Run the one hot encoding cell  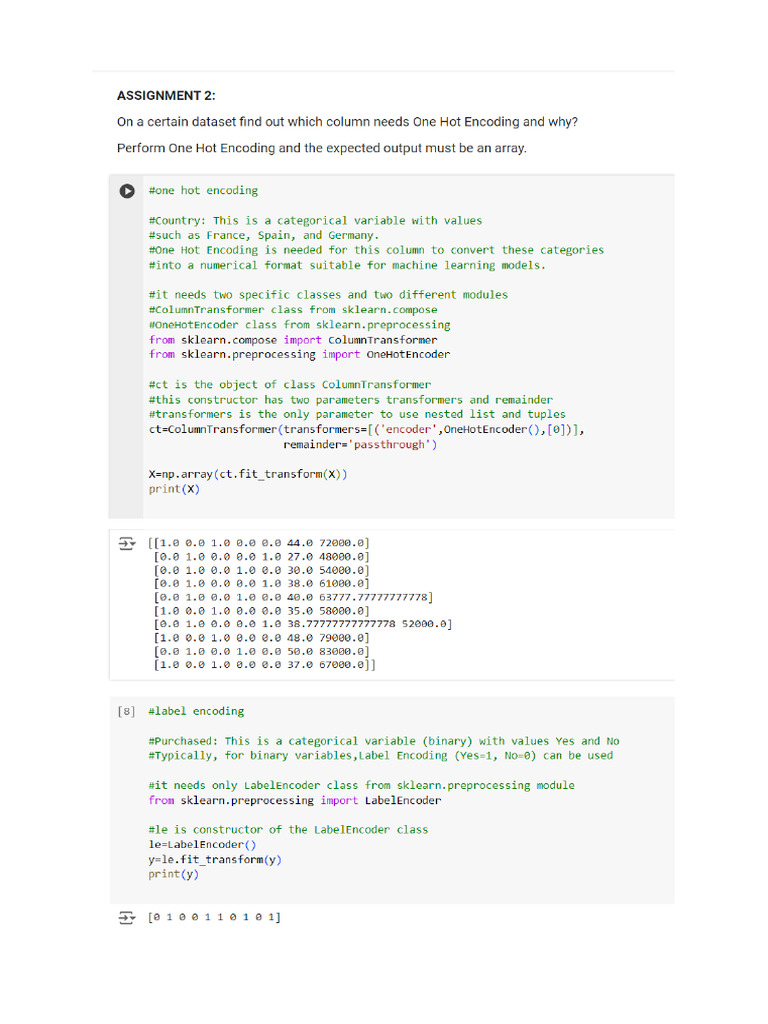127,191
